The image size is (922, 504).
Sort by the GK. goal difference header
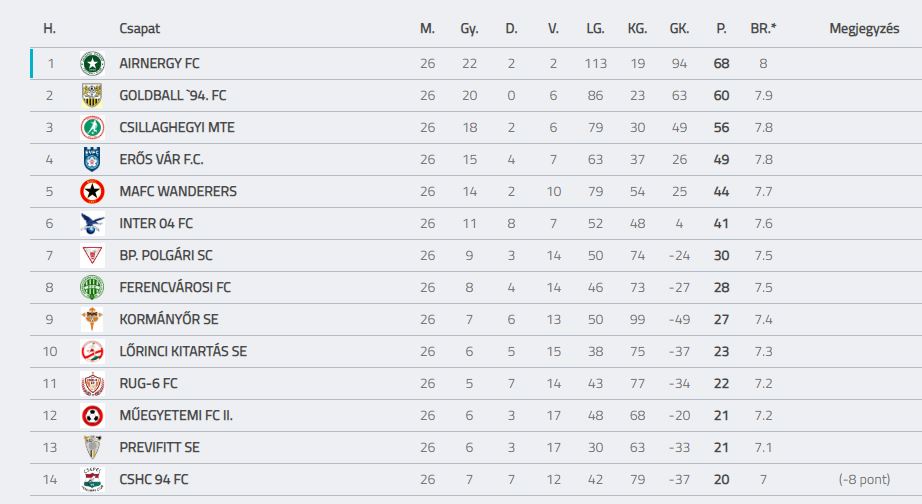coord(679,28)
